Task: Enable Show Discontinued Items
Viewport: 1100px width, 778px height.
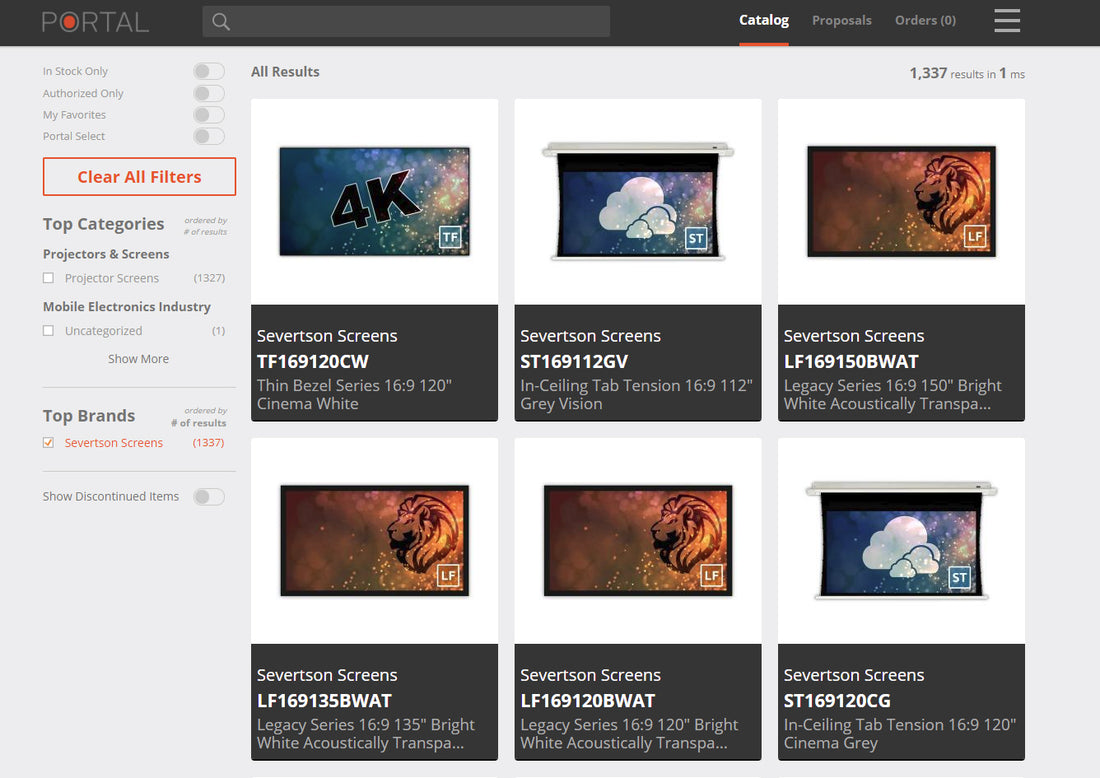Action: 208,496
